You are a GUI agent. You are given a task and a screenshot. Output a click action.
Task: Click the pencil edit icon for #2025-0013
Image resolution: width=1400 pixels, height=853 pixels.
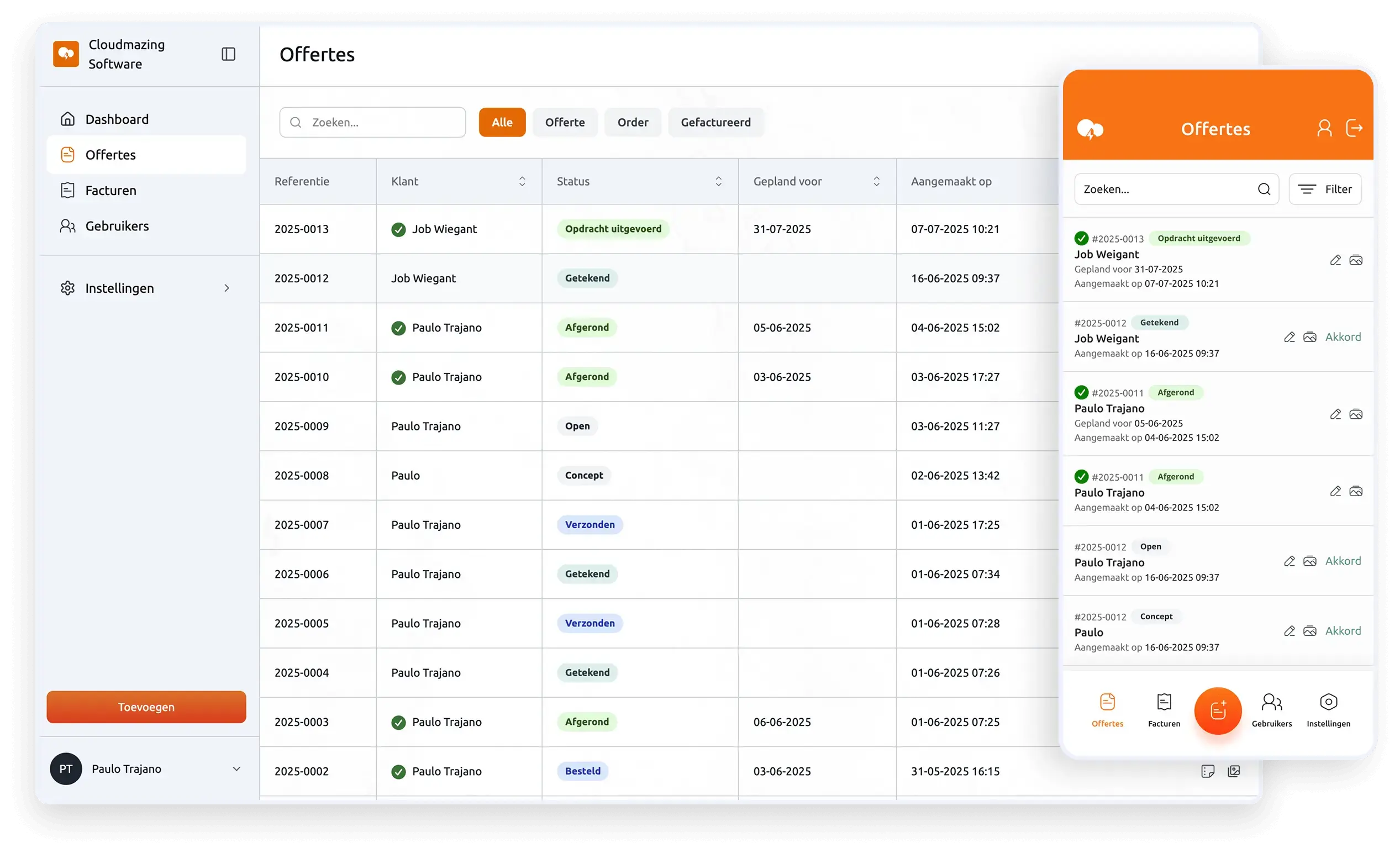coord(1335,260)
